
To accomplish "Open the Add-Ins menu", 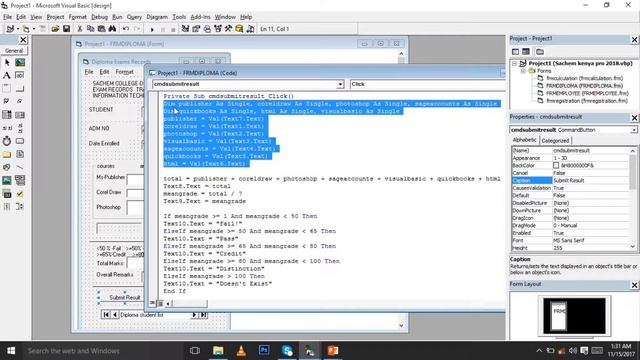I will coord(200,17).
